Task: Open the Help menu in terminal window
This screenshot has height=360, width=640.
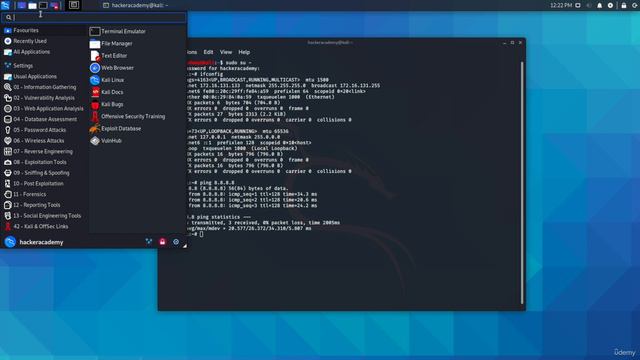Action: click(244, 52)
